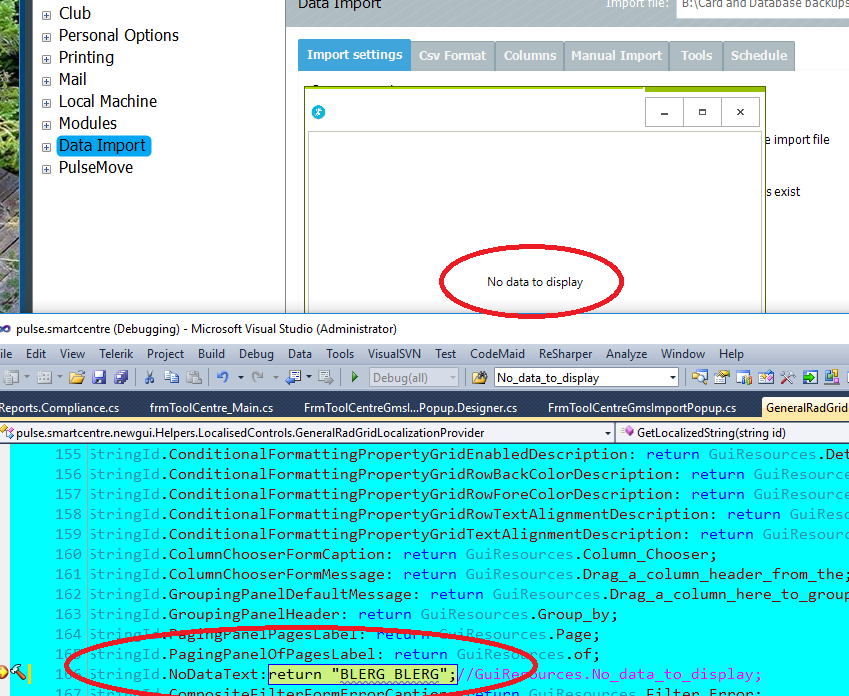Click the New Project toolbar icon
Viewport: 849px width, 696px height.
tap(10, 378)
